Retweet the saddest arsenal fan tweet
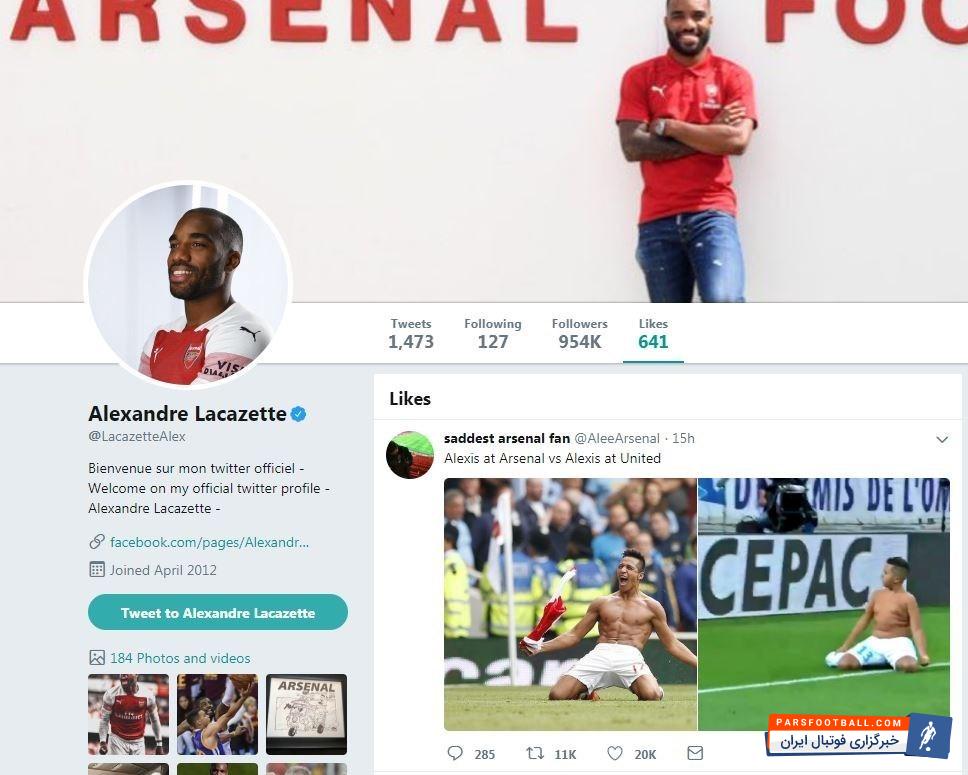The width and height of the screenshot is (968, 775). point(535,753)
